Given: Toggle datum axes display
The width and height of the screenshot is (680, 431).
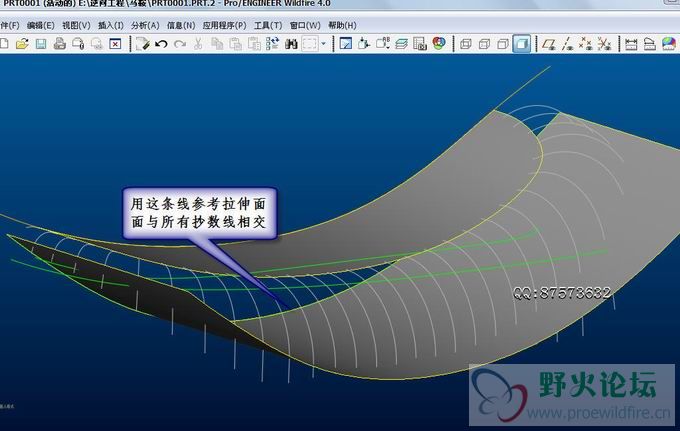Looking at the screenshot, I should pyautogui.click(x=567, y=43).
